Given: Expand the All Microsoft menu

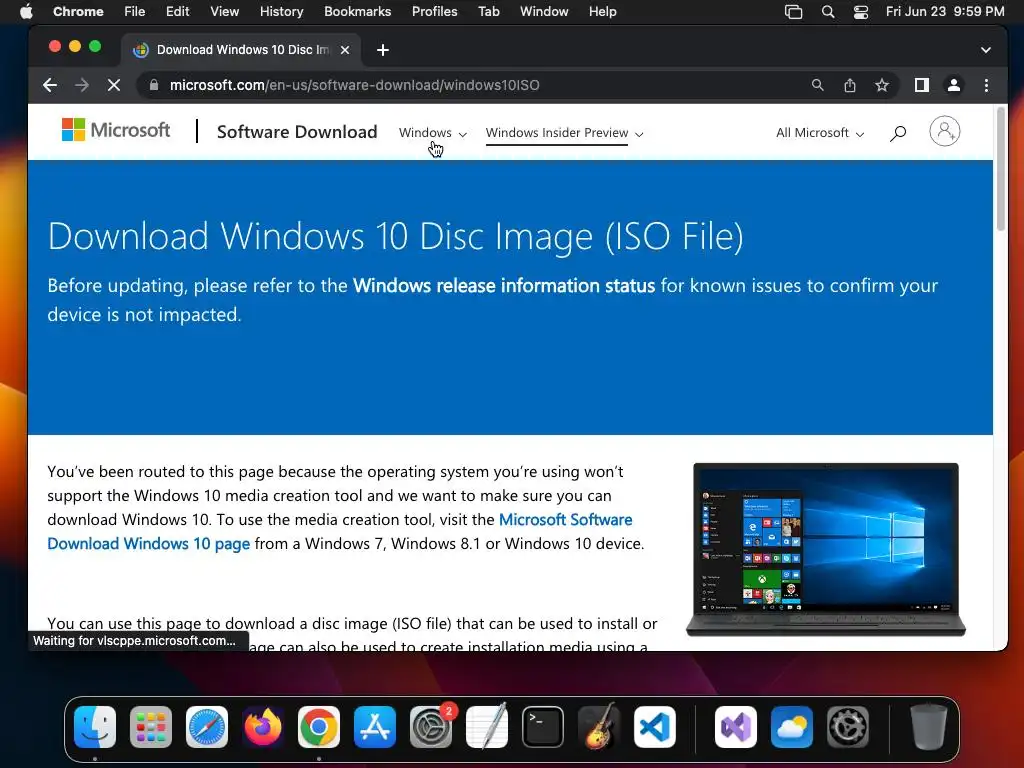Looking at the screenshot, I should (x=820, y=133).
